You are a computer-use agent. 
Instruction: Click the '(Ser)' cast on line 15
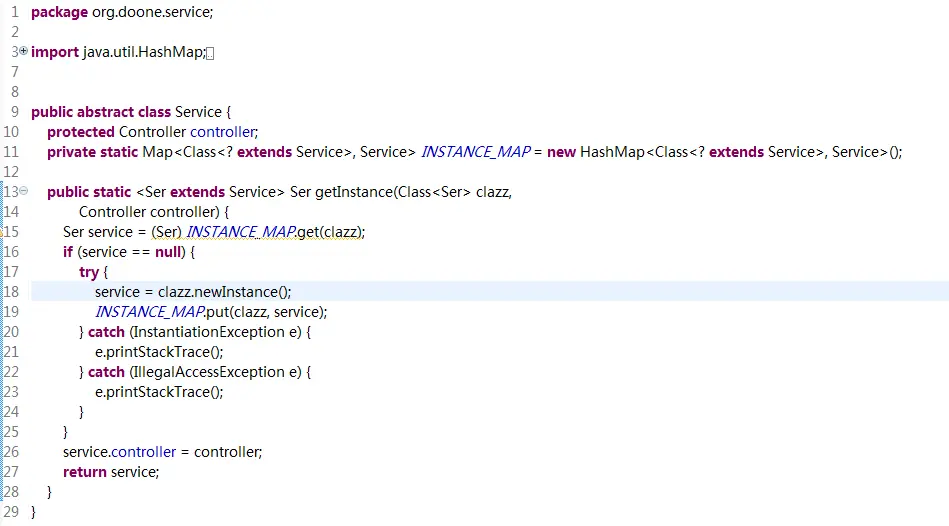[x=166, y=232]
